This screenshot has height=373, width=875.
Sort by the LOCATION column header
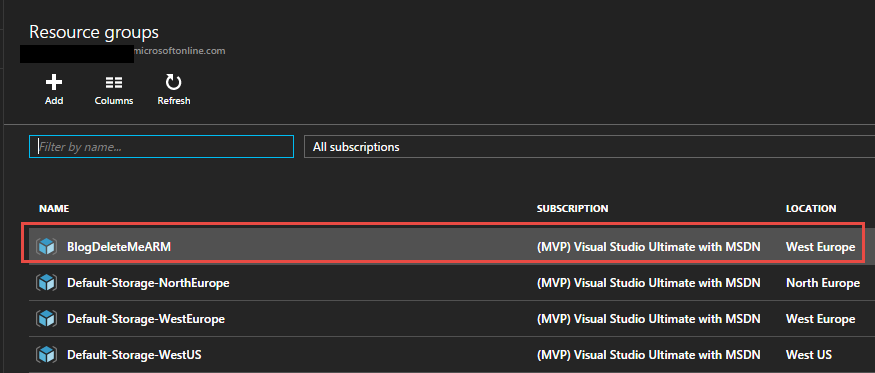click(811, 209)
